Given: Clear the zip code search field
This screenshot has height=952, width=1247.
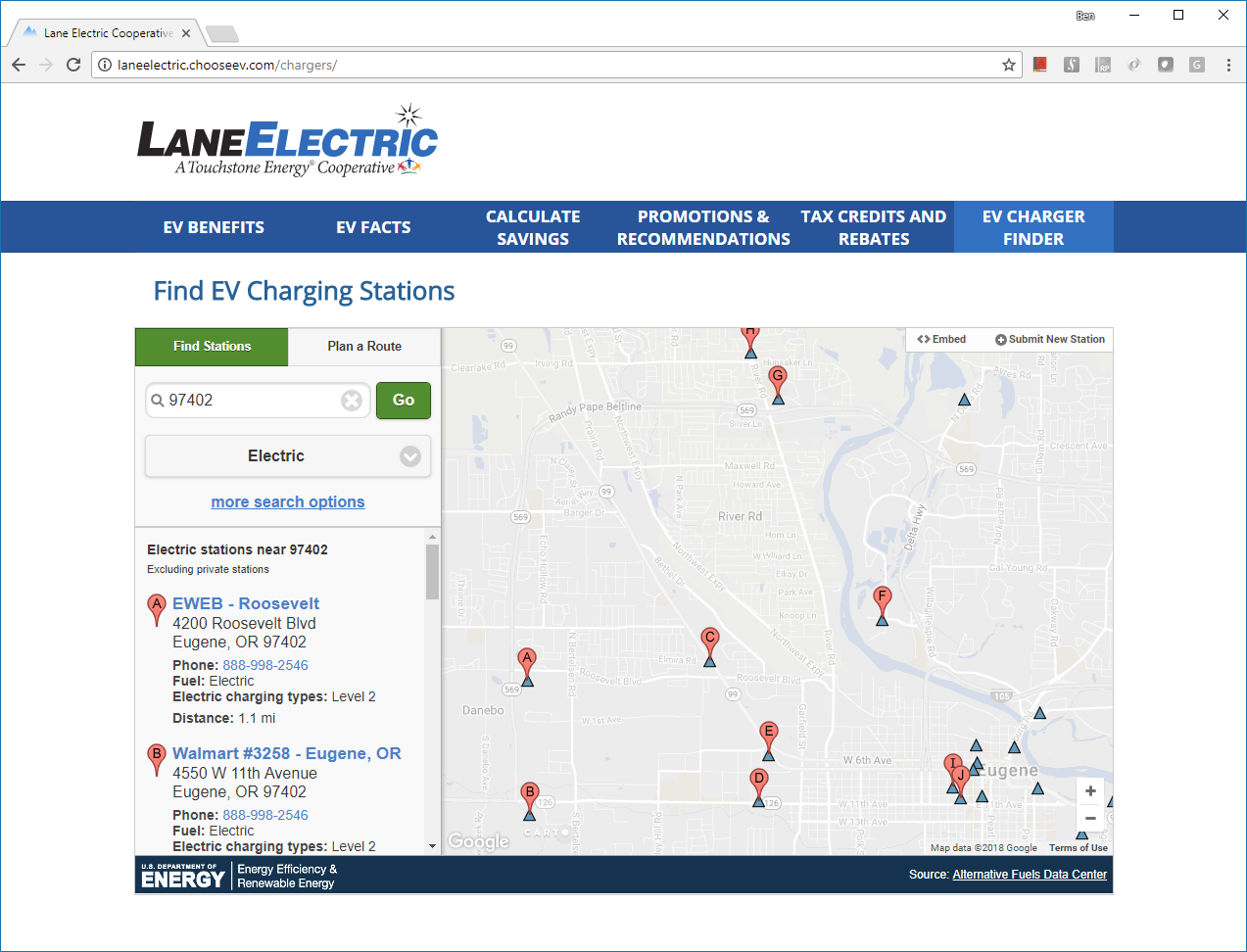Looking at the screenshot, I should pyautogui.click(x=352, y=401).
